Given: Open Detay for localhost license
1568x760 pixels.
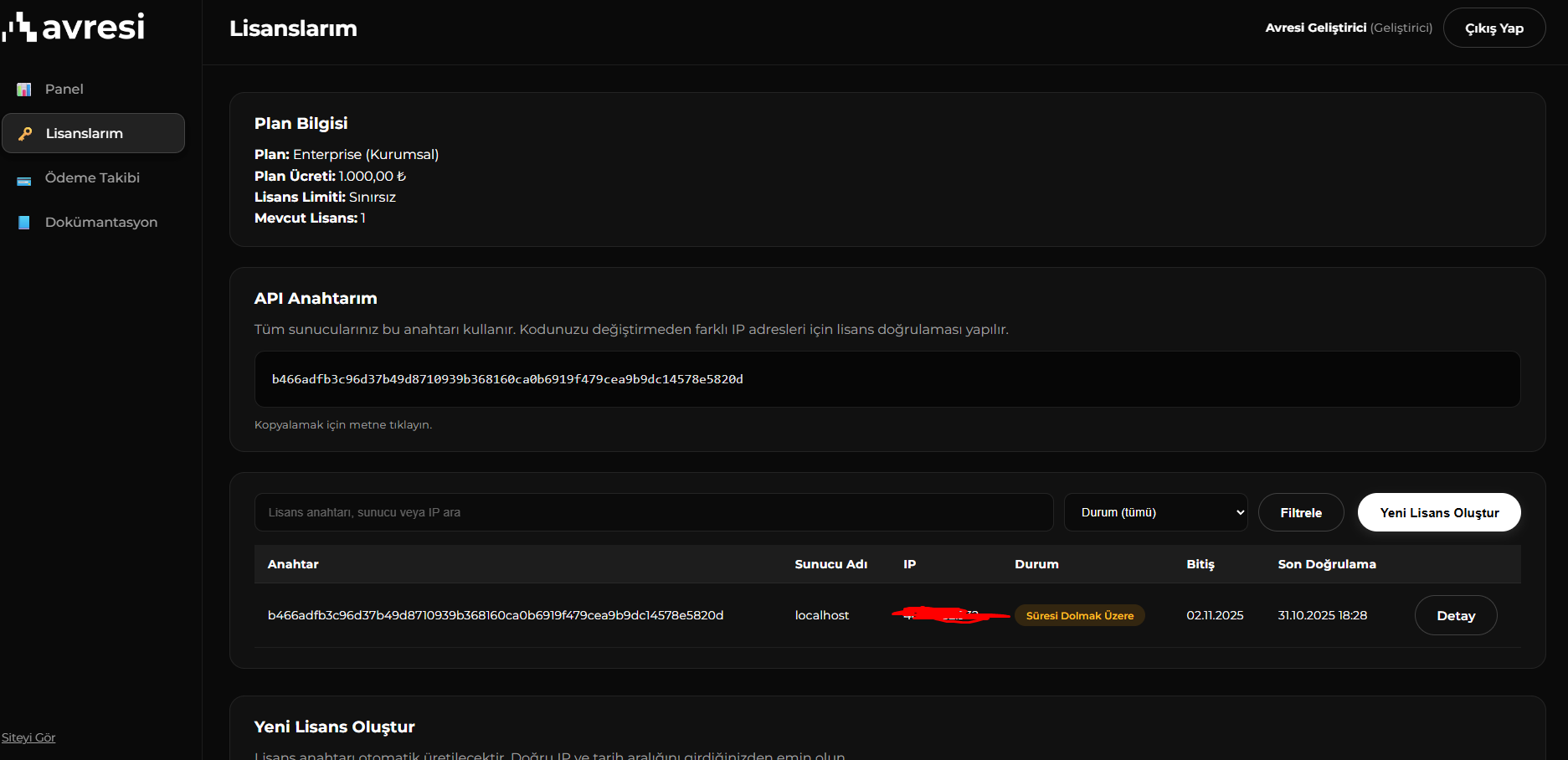Looking at the screenshot, I should point(1455,615).
